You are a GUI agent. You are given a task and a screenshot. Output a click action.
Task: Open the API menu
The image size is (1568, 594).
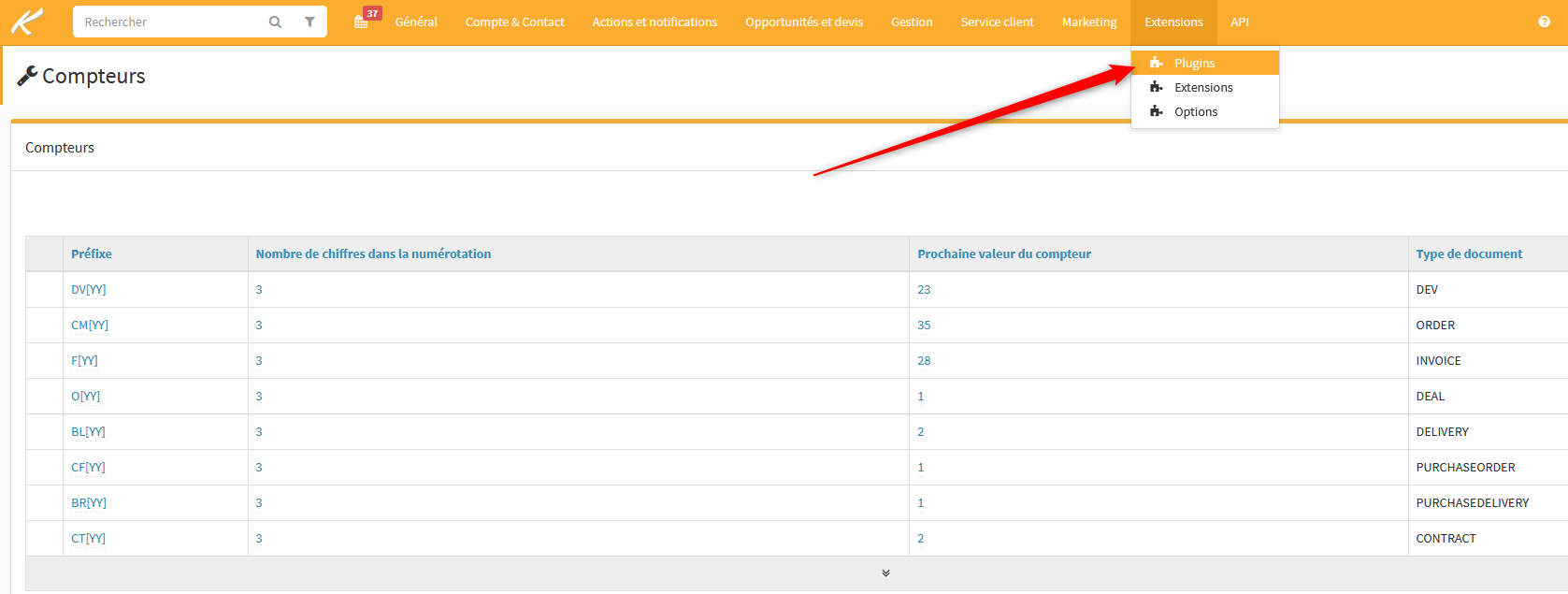coord(1240,22)
